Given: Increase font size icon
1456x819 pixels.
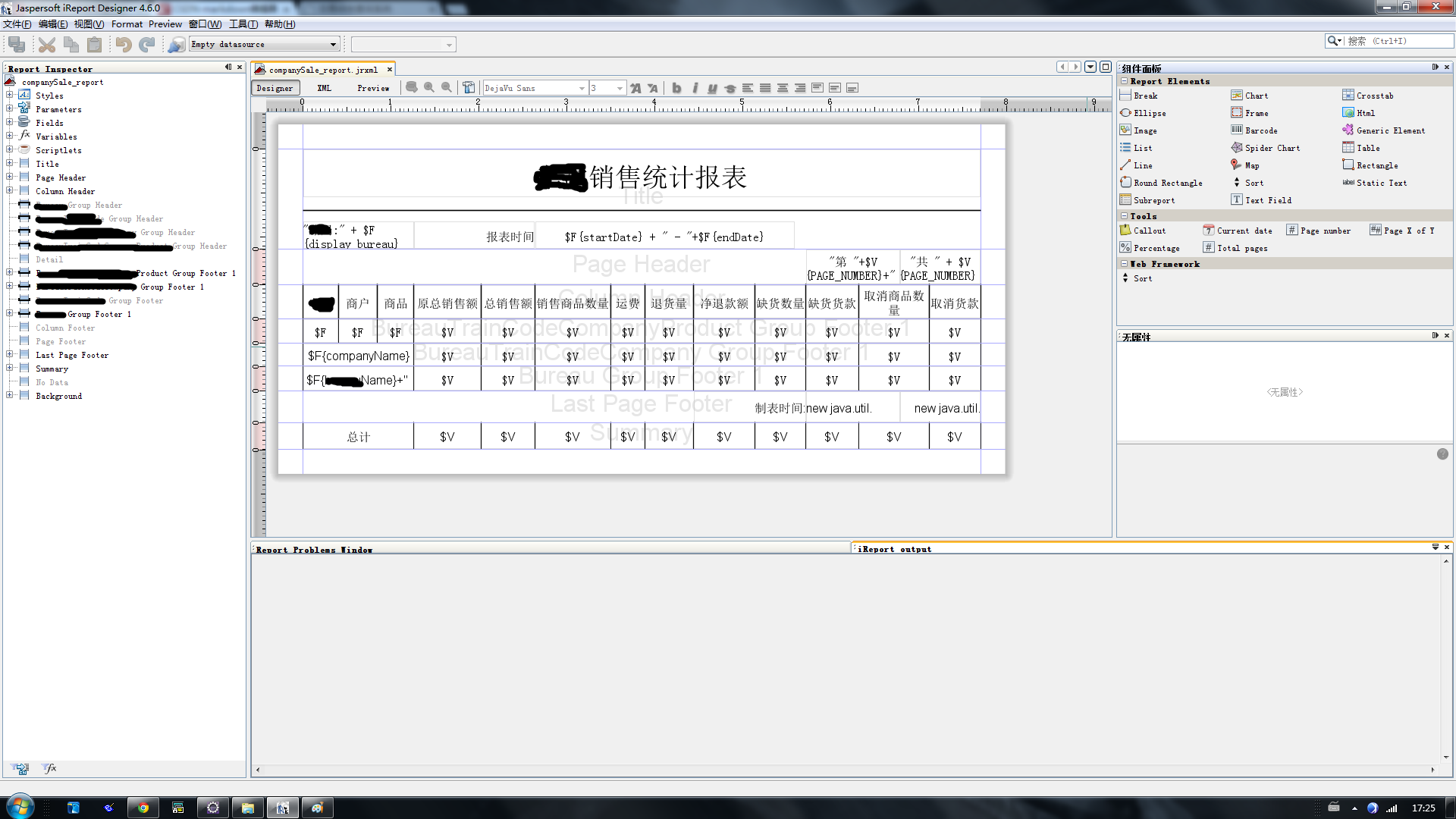Looking at the screenshot, I should click(635, 88).
